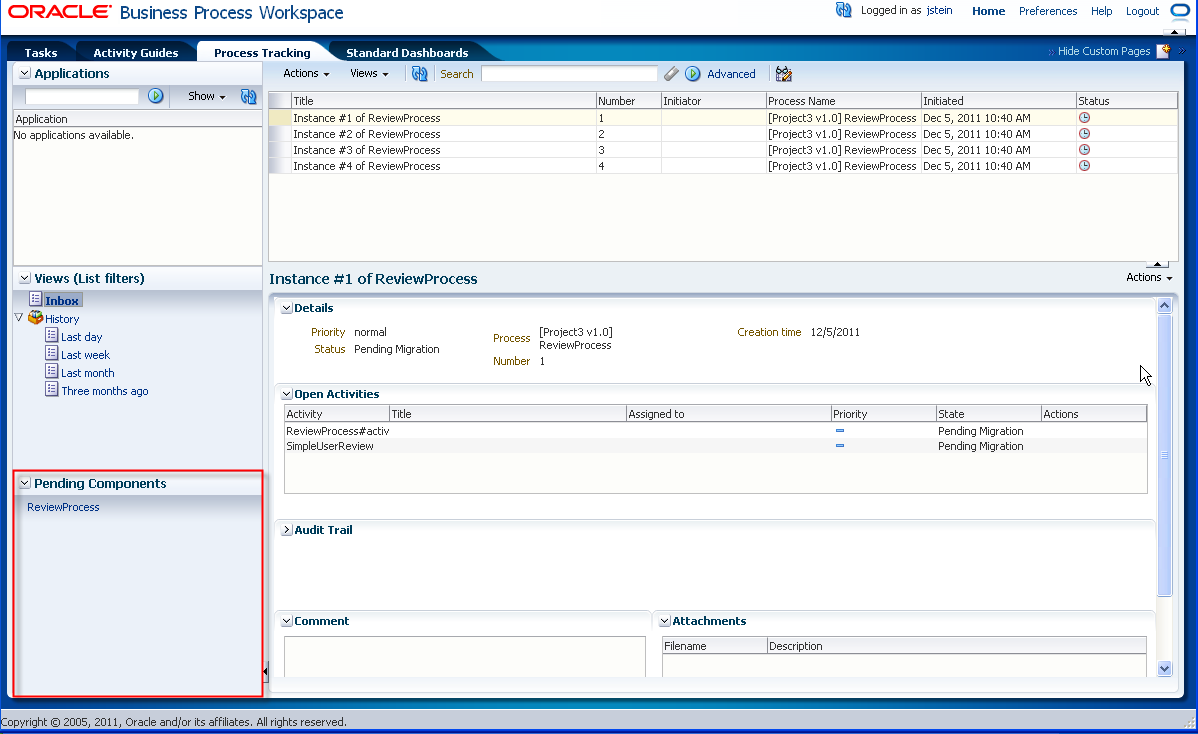Click the Last month list icon
1198x734 pixels.
(x=51, y=371)
